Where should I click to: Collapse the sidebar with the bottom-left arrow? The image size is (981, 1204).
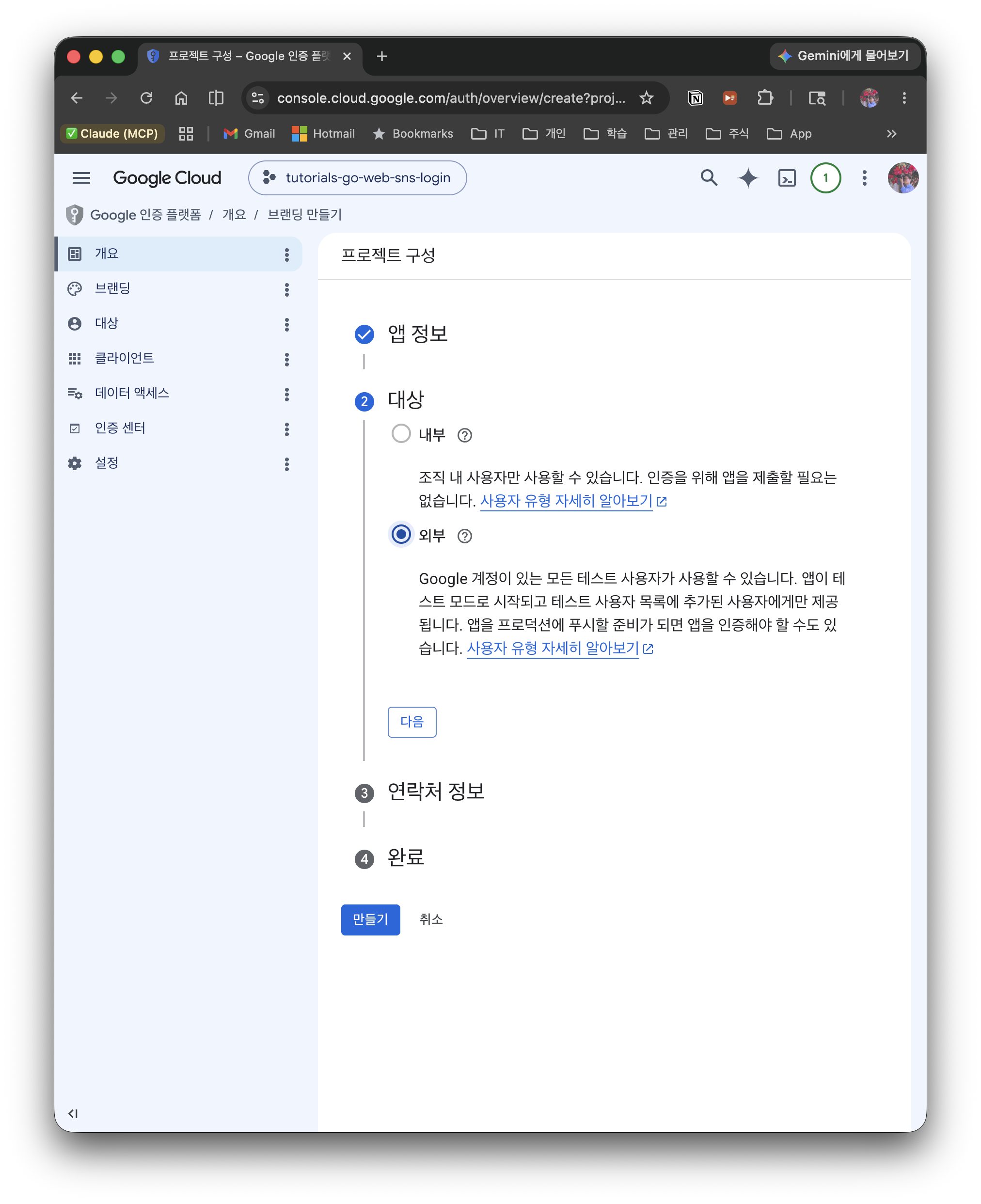73,1113
